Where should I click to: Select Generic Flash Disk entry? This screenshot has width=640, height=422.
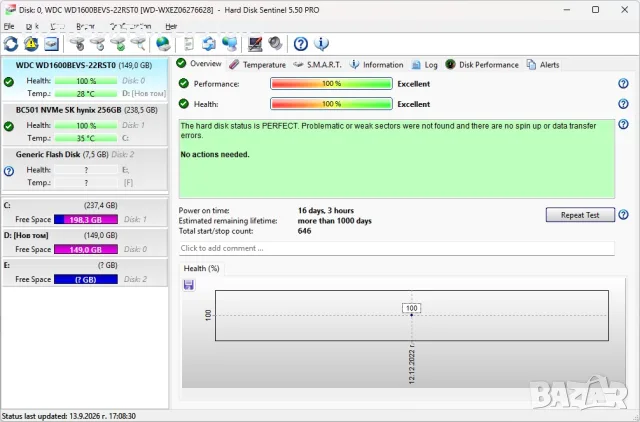point(85,169)
